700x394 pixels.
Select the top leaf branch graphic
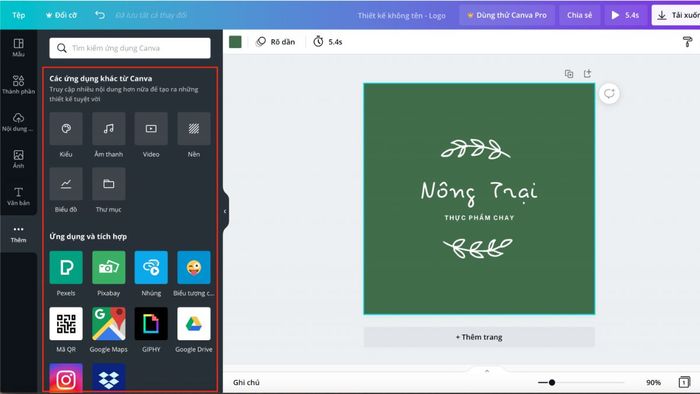476,149
